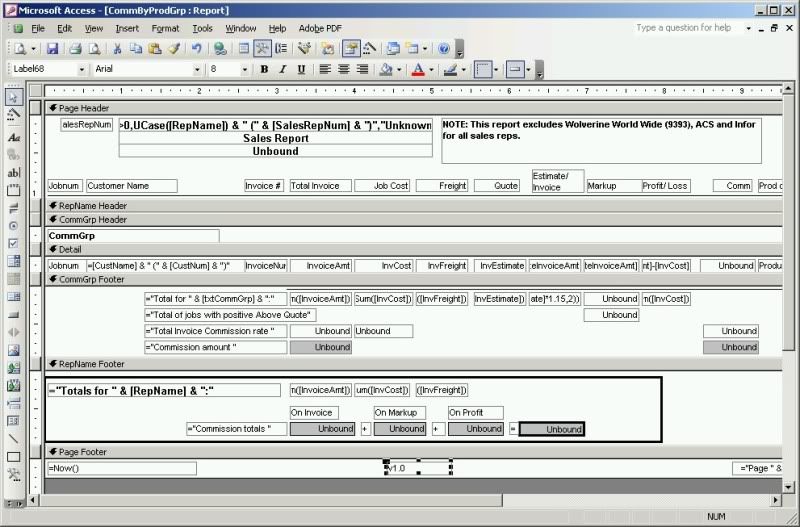800x527 pixels.
Task: Click the Save icon in the toolbar
Action: tap(51, 48)
